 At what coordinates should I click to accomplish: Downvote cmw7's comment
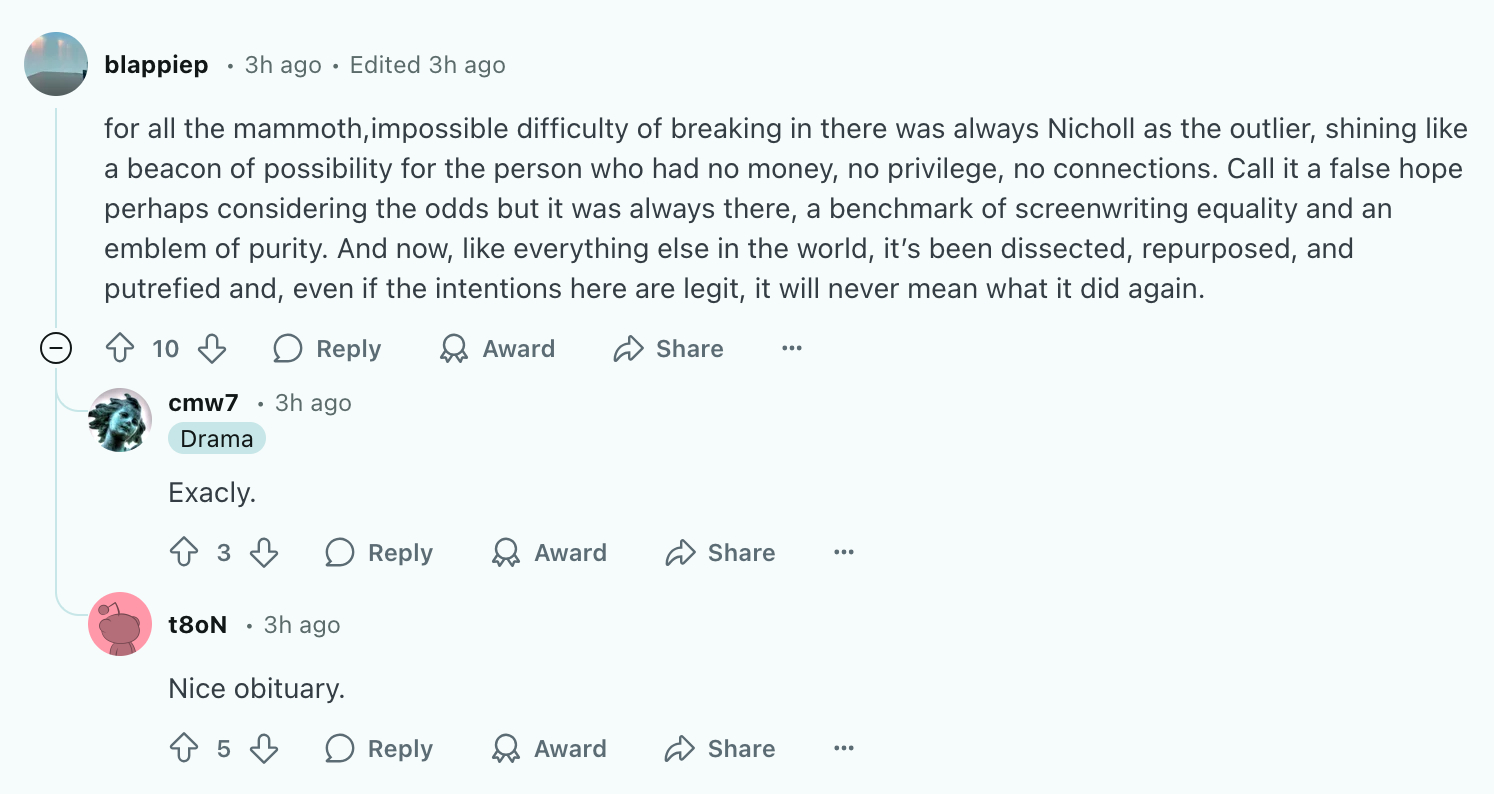pyautogui.click(x=264, y=553)
